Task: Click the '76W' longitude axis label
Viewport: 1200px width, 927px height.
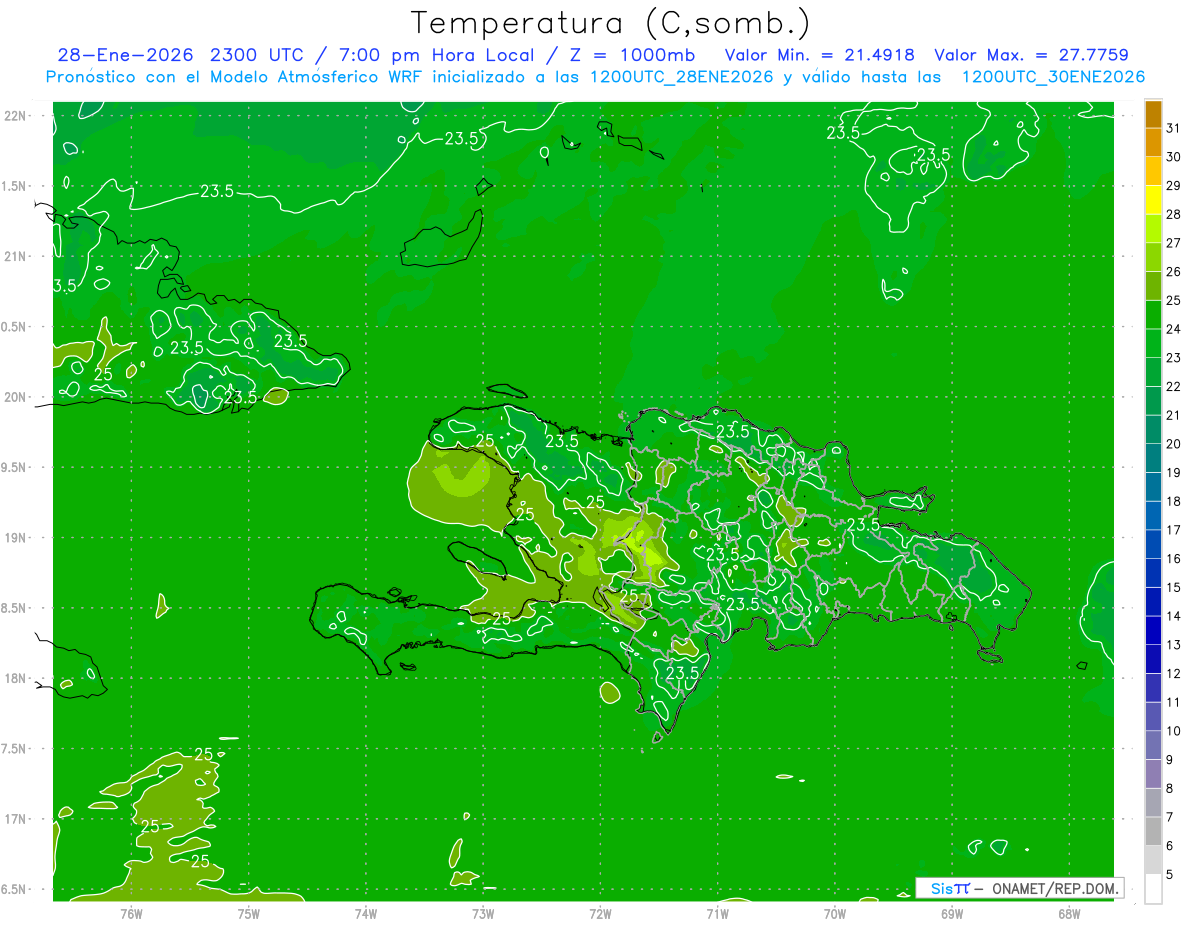Action: [x=131, y=913]
